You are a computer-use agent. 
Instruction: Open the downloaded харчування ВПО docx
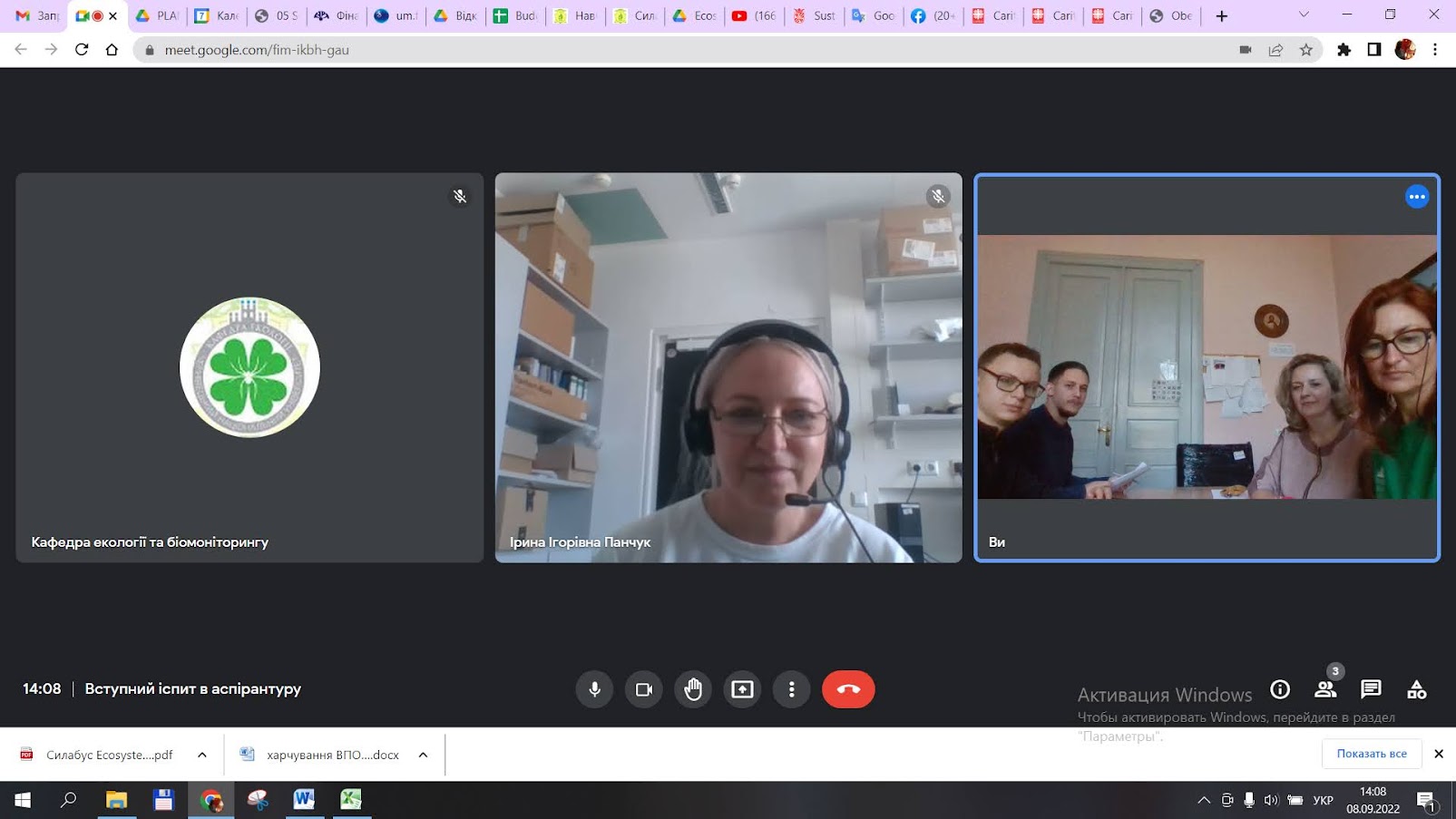pyautogui.click(x=320, y=755)
